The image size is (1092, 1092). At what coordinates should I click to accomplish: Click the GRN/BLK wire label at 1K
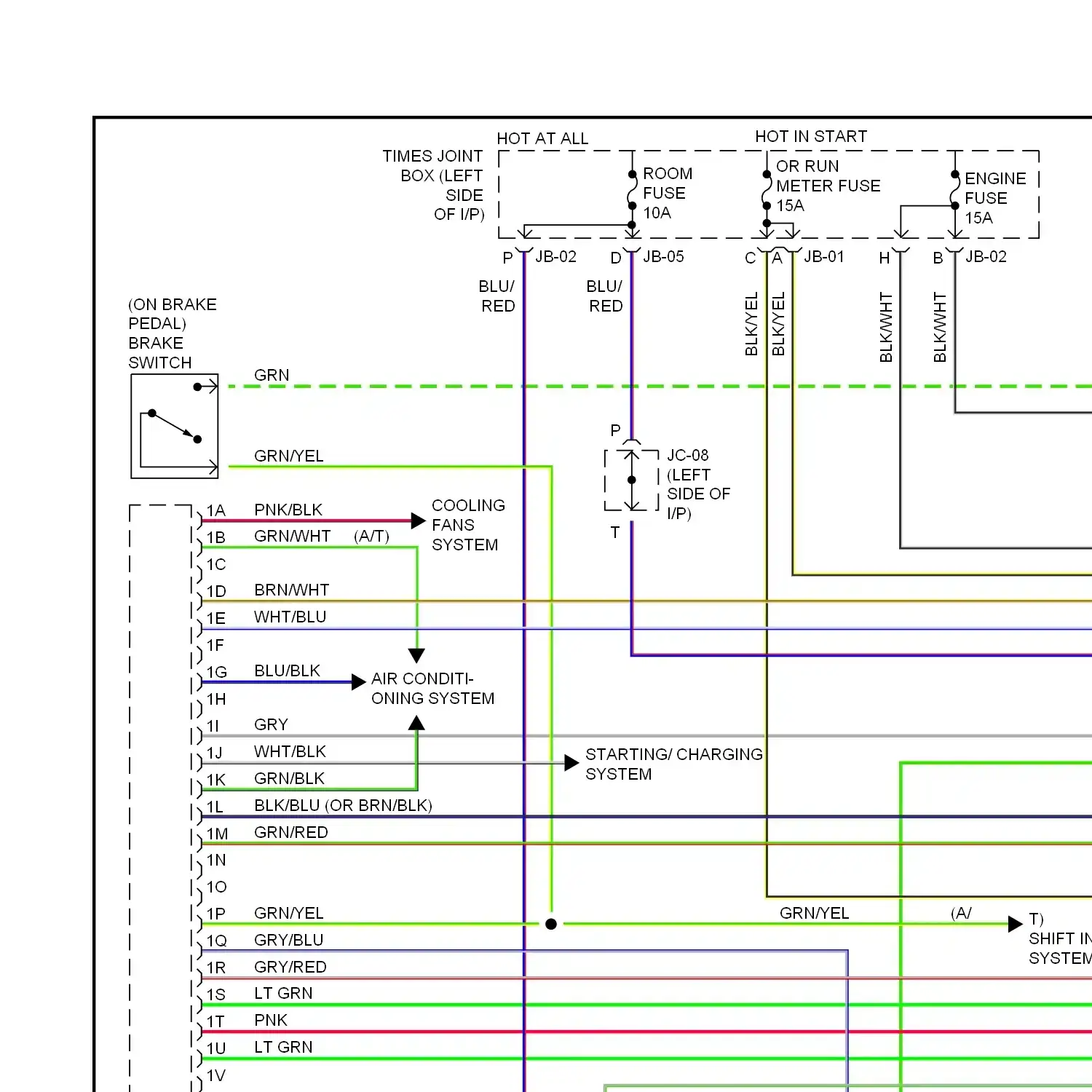(x=290, y=778)
